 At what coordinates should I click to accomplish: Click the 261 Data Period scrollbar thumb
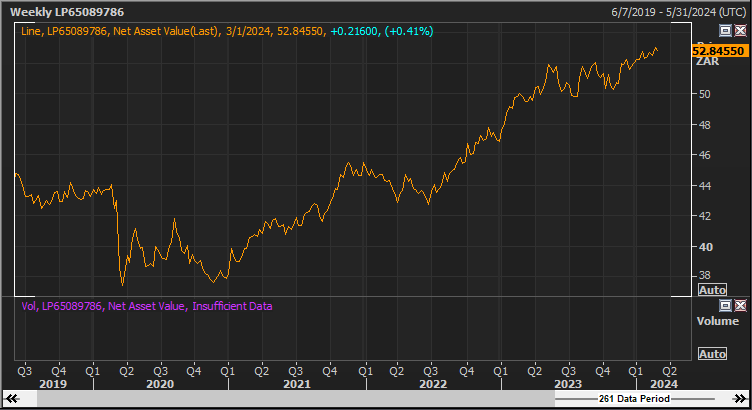point(634,398)
